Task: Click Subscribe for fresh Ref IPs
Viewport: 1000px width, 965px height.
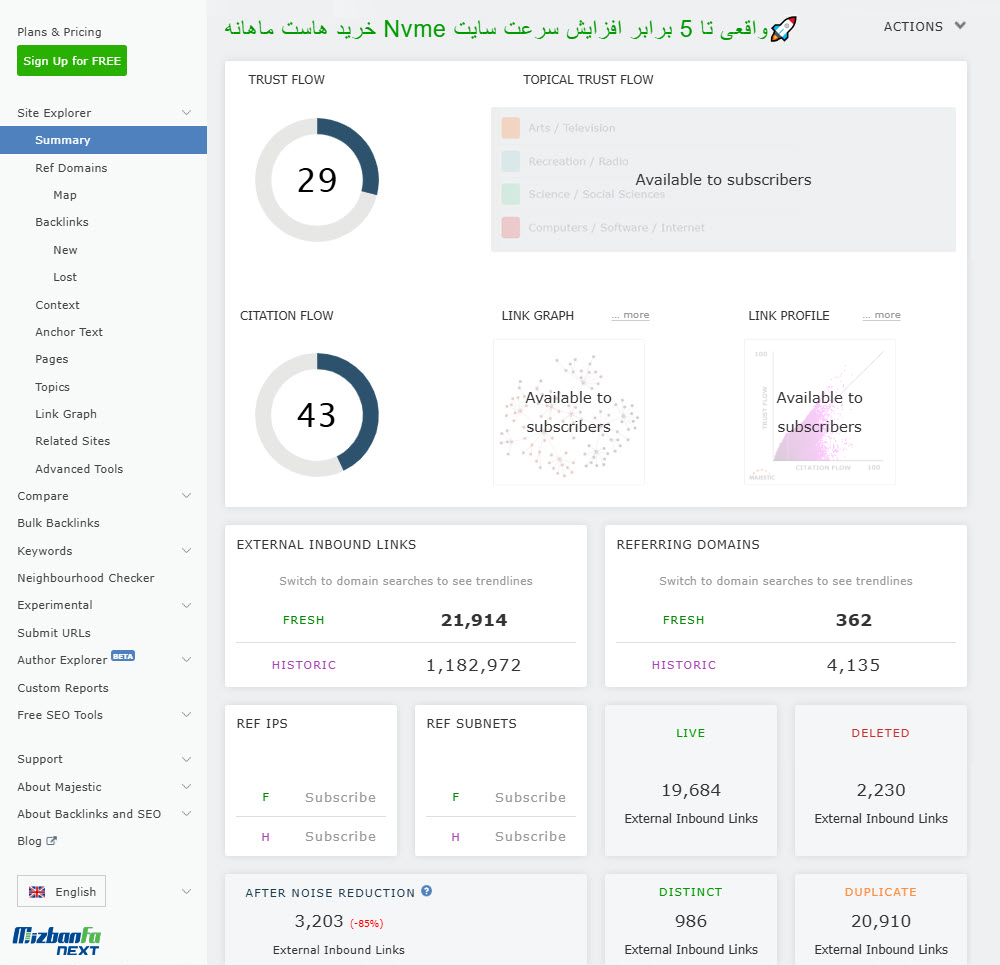Action: pyautogui.click(x=340, y=797)
